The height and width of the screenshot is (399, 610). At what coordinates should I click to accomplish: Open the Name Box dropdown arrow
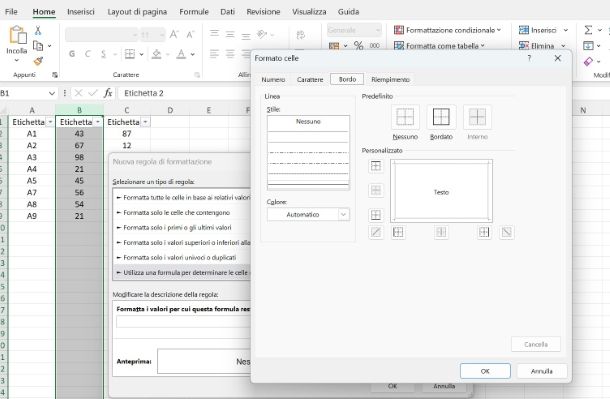pyautogui.click(x=52, y=93)
